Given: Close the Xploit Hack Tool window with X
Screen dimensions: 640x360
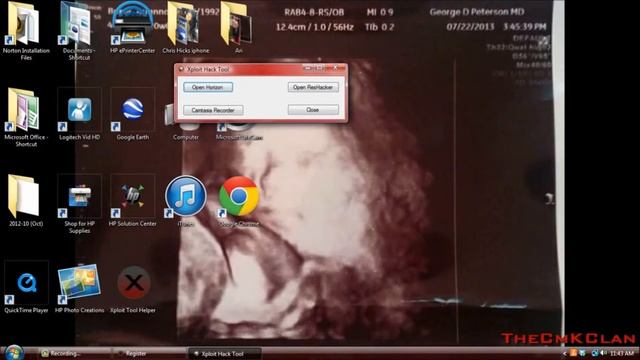Looking at the screenshot, I should point(337,68).
